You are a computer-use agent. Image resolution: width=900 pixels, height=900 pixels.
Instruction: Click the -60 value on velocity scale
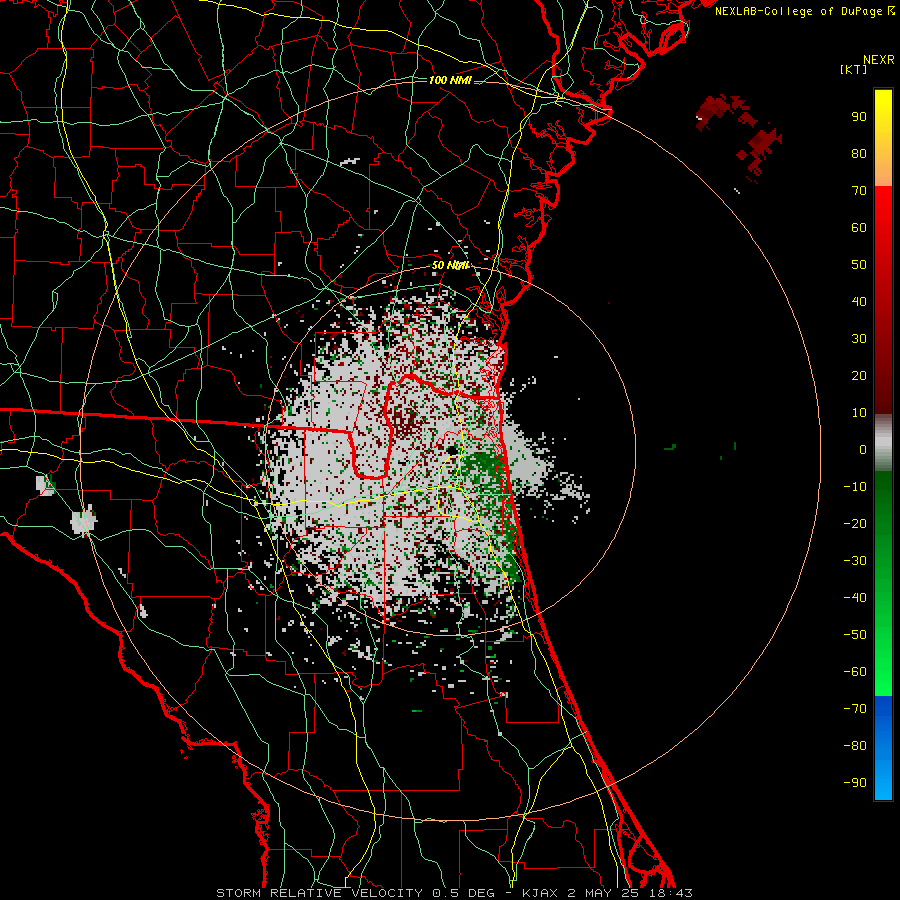point(855,672)
